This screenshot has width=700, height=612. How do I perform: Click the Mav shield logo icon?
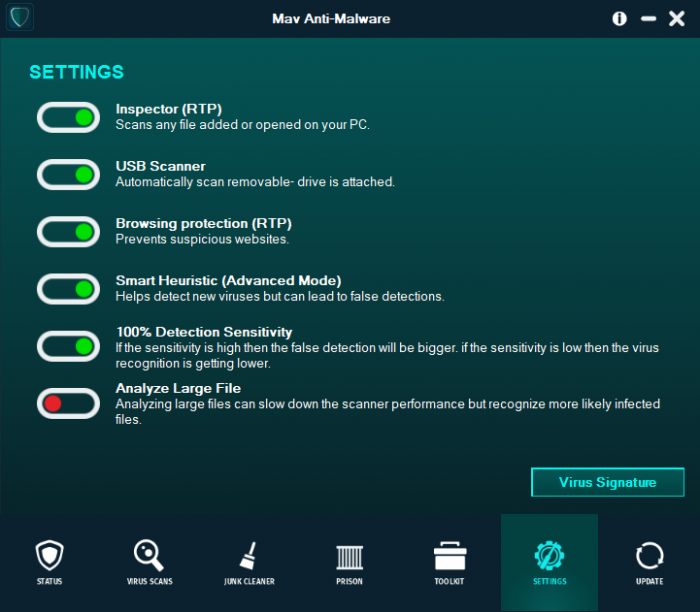[x=20, y=17]
